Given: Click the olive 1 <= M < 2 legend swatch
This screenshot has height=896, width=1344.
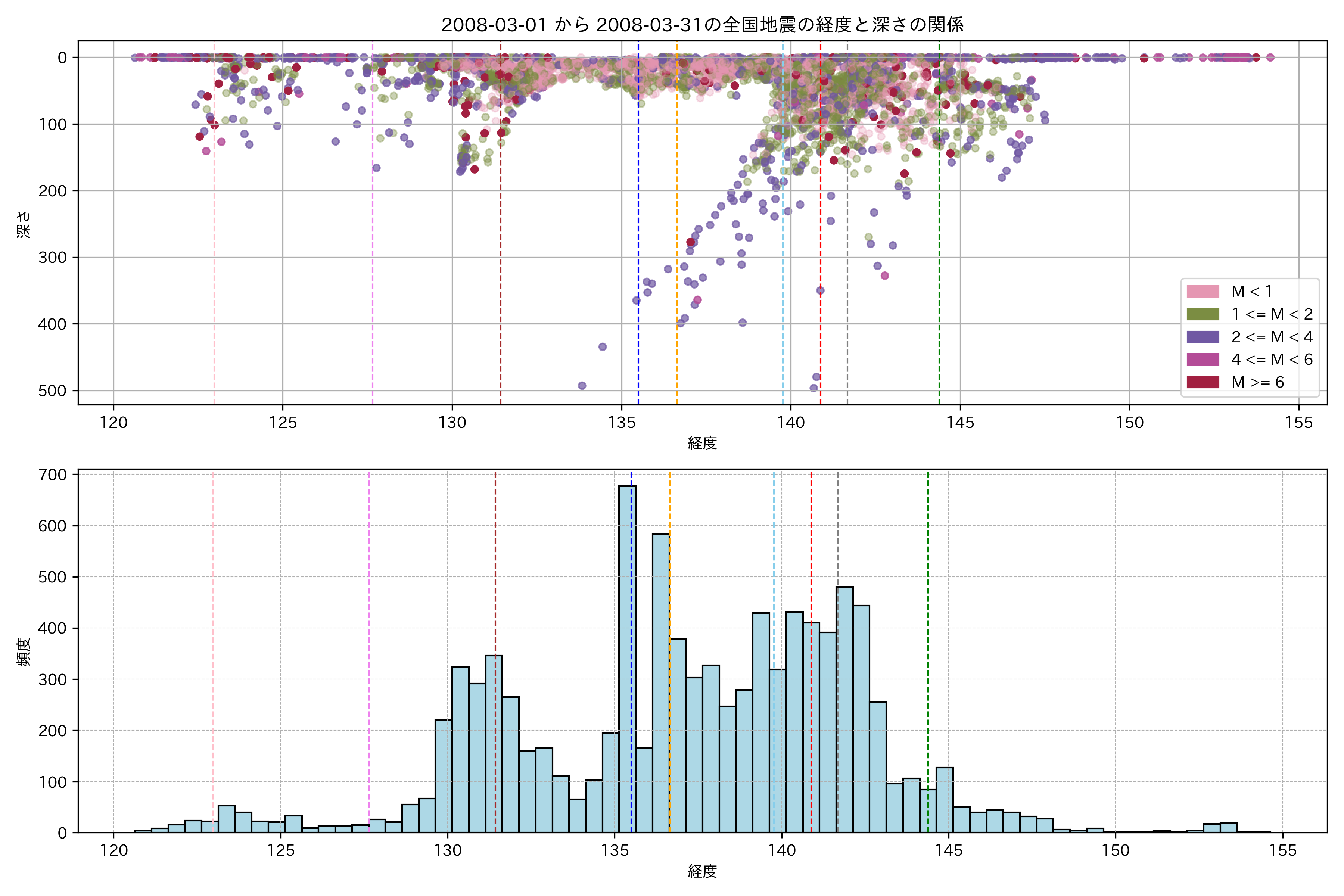Looking at the screenshot, I should point(1203,314).
